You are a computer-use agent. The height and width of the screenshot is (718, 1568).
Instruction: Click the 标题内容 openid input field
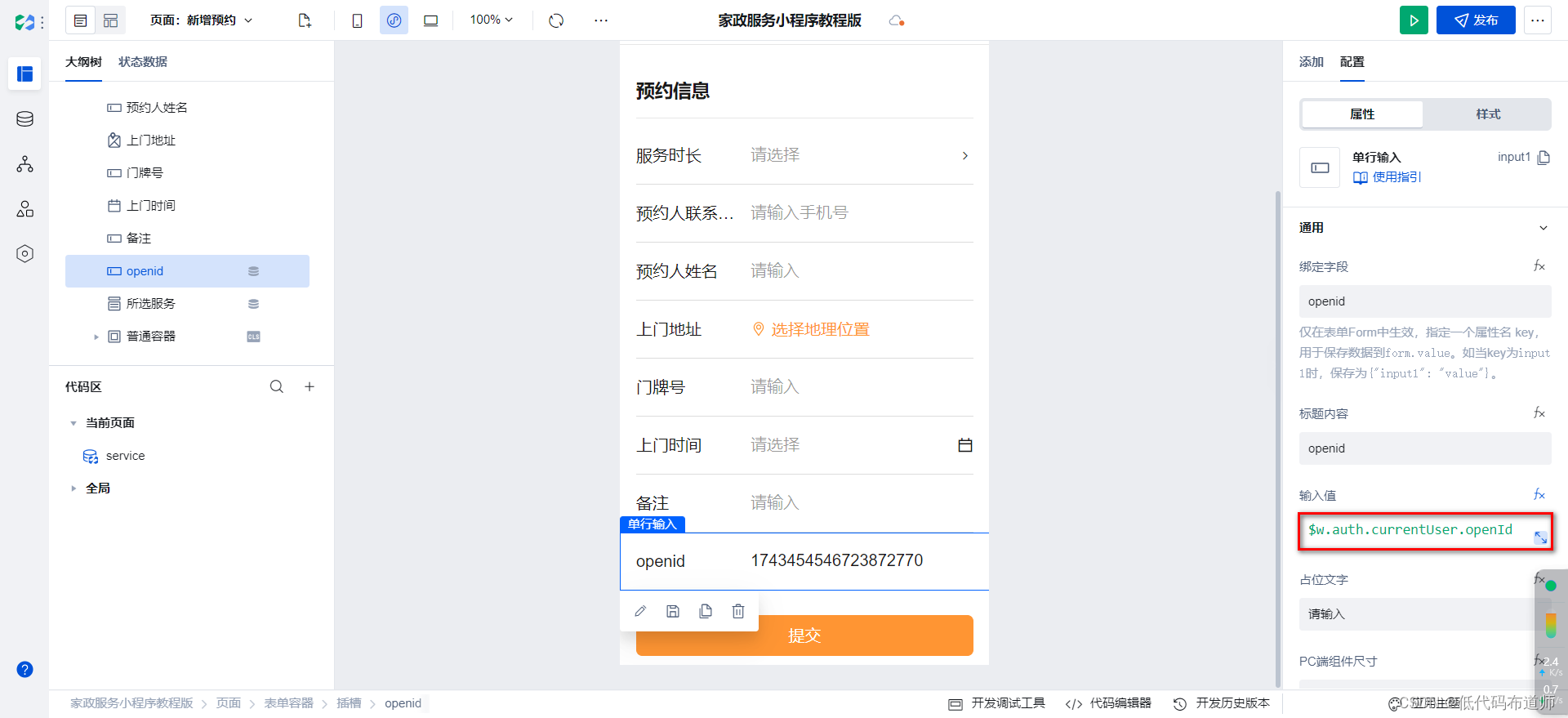(1425, 448)
